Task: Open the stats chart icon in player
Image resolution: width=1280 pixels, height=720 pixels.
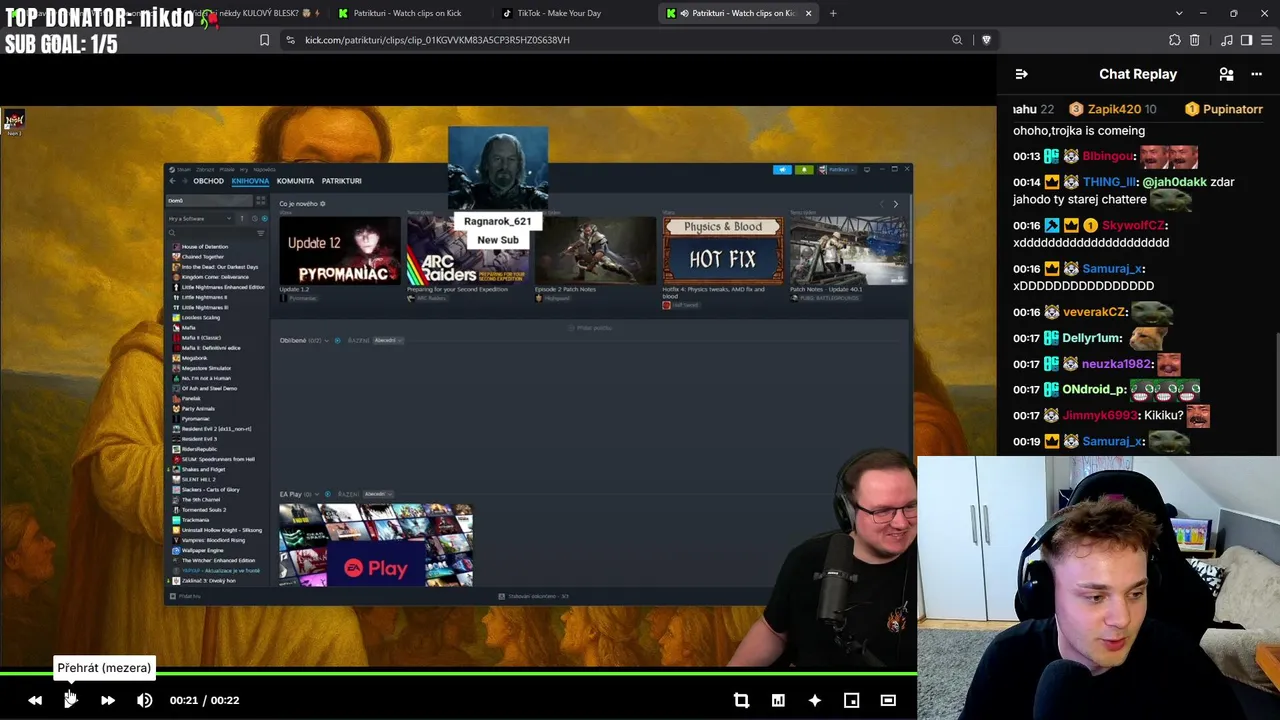Action: point(778,700)
